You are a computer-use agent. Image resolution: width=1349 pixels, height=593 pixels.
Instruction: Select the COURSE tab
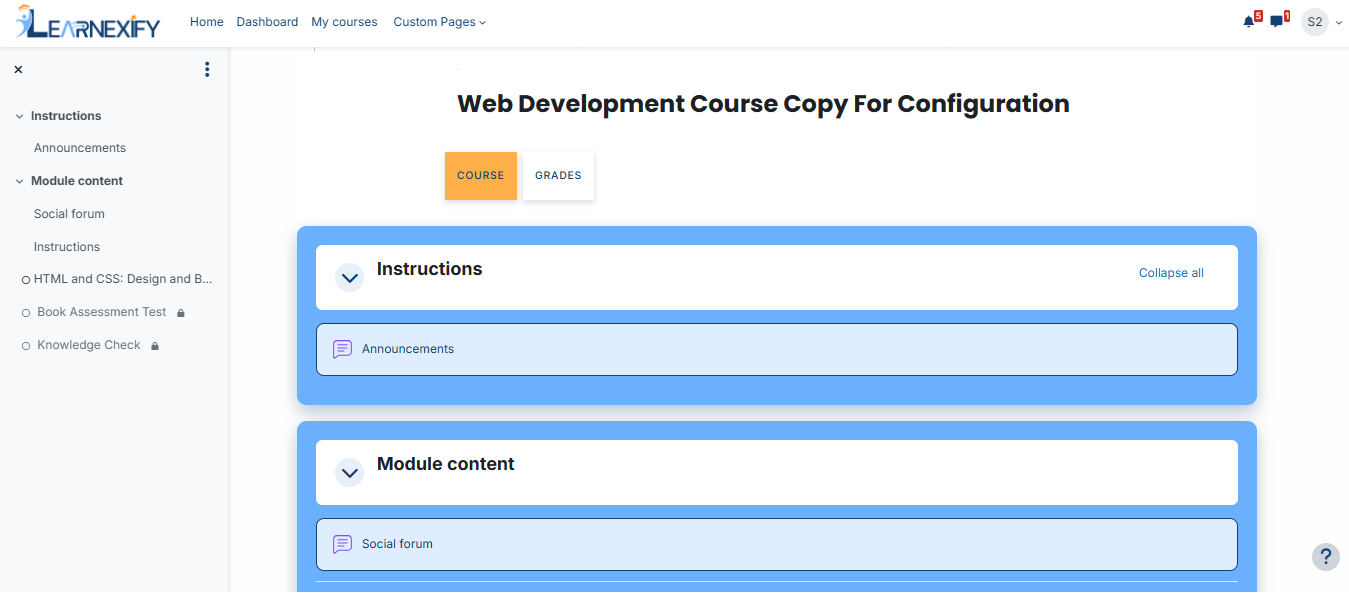click(481, 176)
